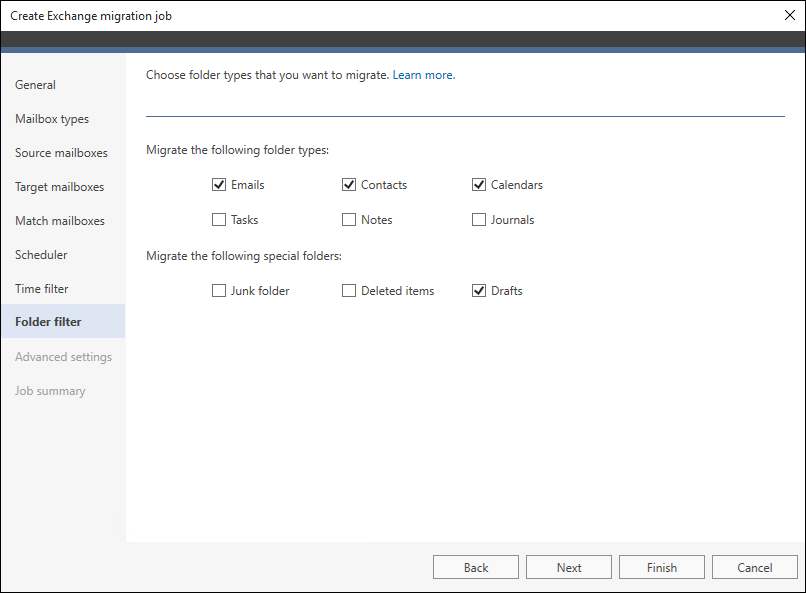Screen dimensions: 806x593
Task: Open the Scheduler step
Action: 41,255
